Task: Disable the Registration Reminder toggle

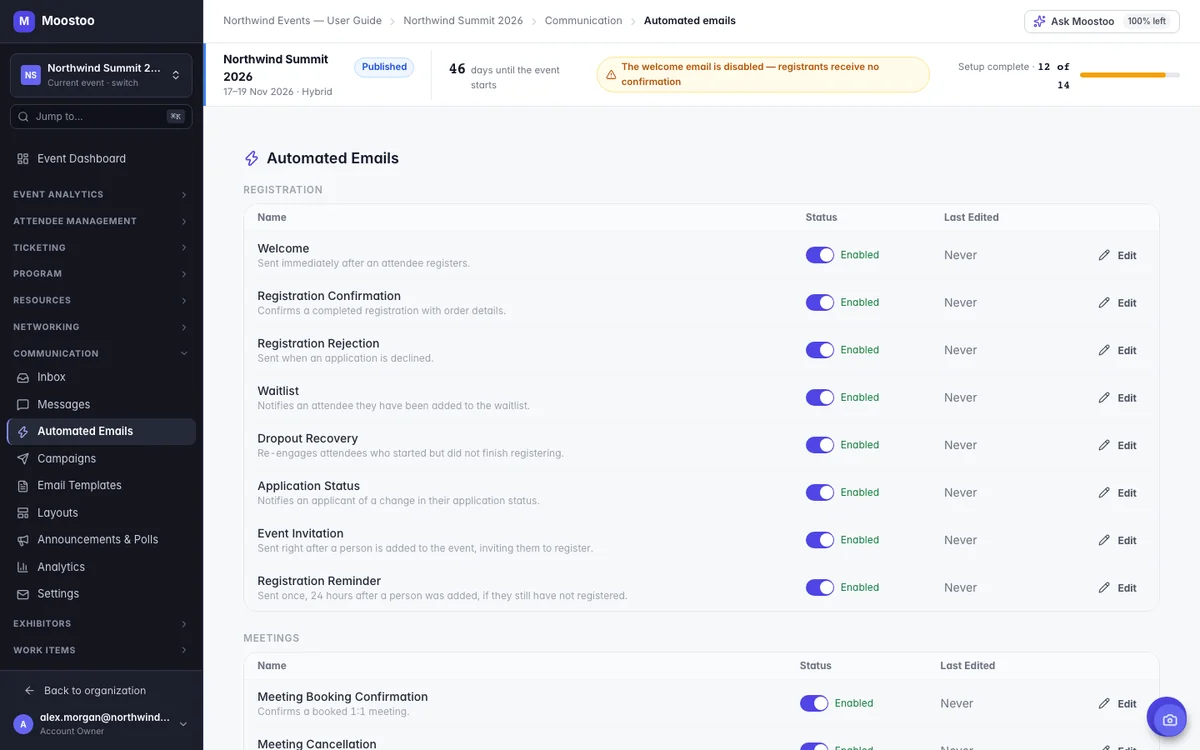Action: [820, 588]
